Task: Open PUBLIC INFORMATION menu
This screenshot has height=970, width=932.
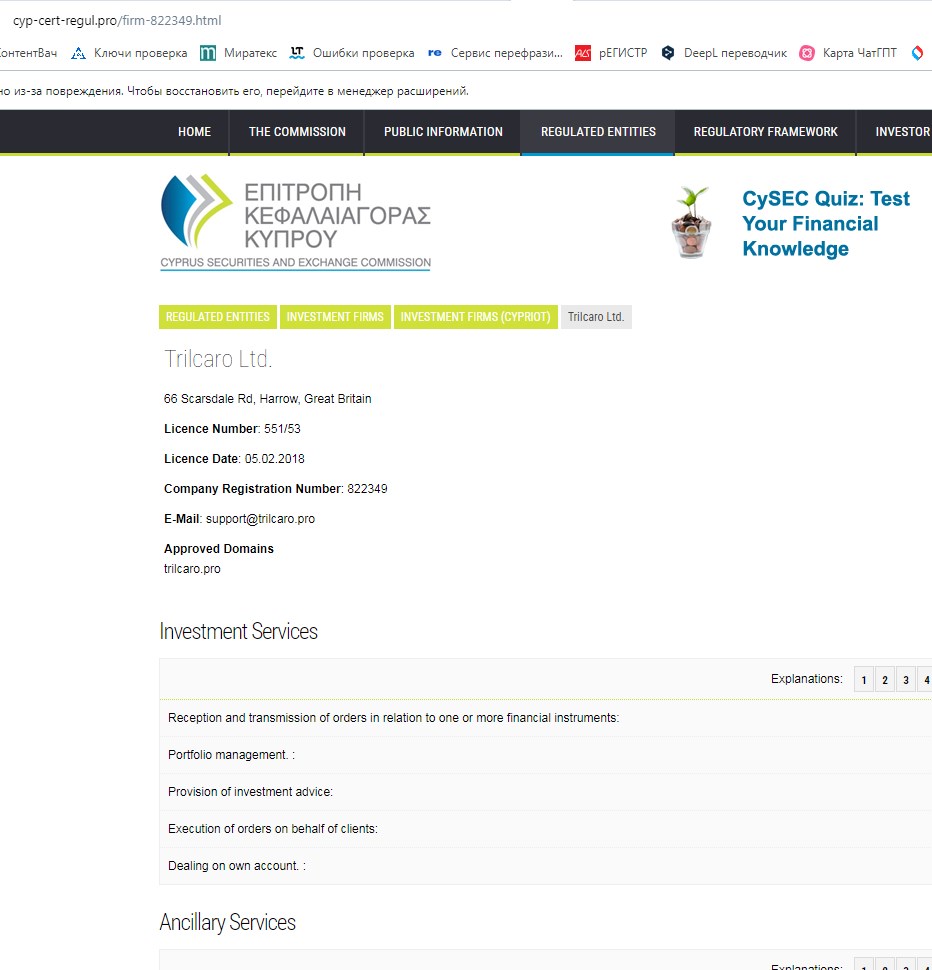Action: tap(443, 132)
